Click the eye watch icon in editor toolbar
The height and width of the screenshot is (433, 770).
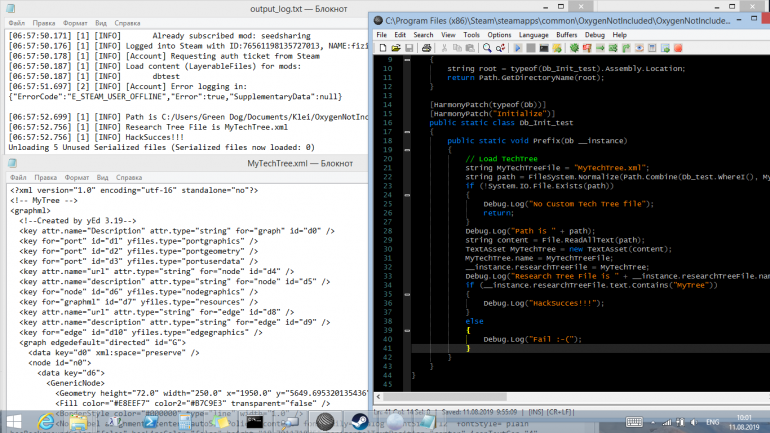click(x=639, y=48)
